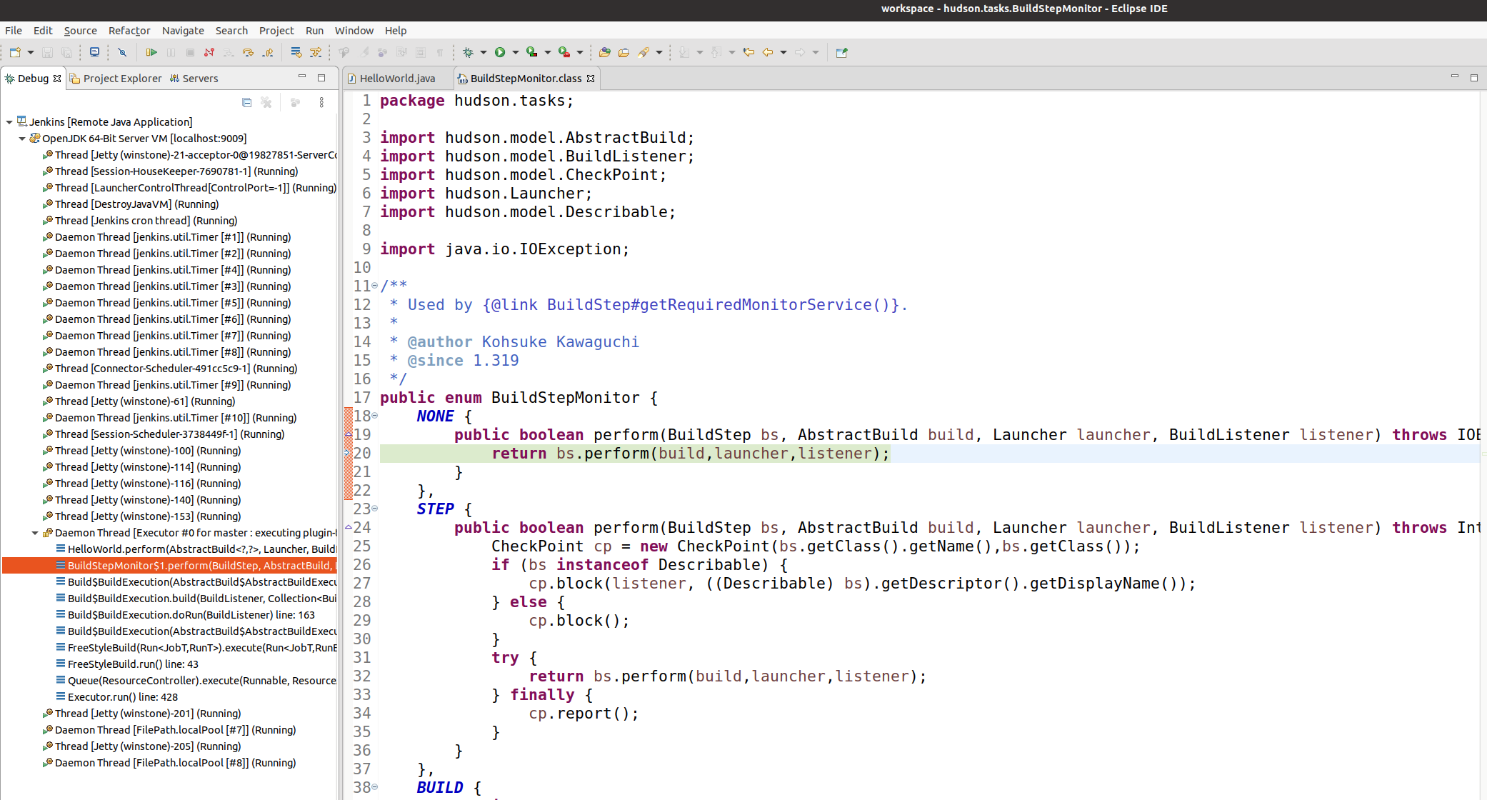Collapse the Jenkins Remote Java Application node
Image resolution: width=1487 pixels, height=800 pixels.
coord(7,122)
